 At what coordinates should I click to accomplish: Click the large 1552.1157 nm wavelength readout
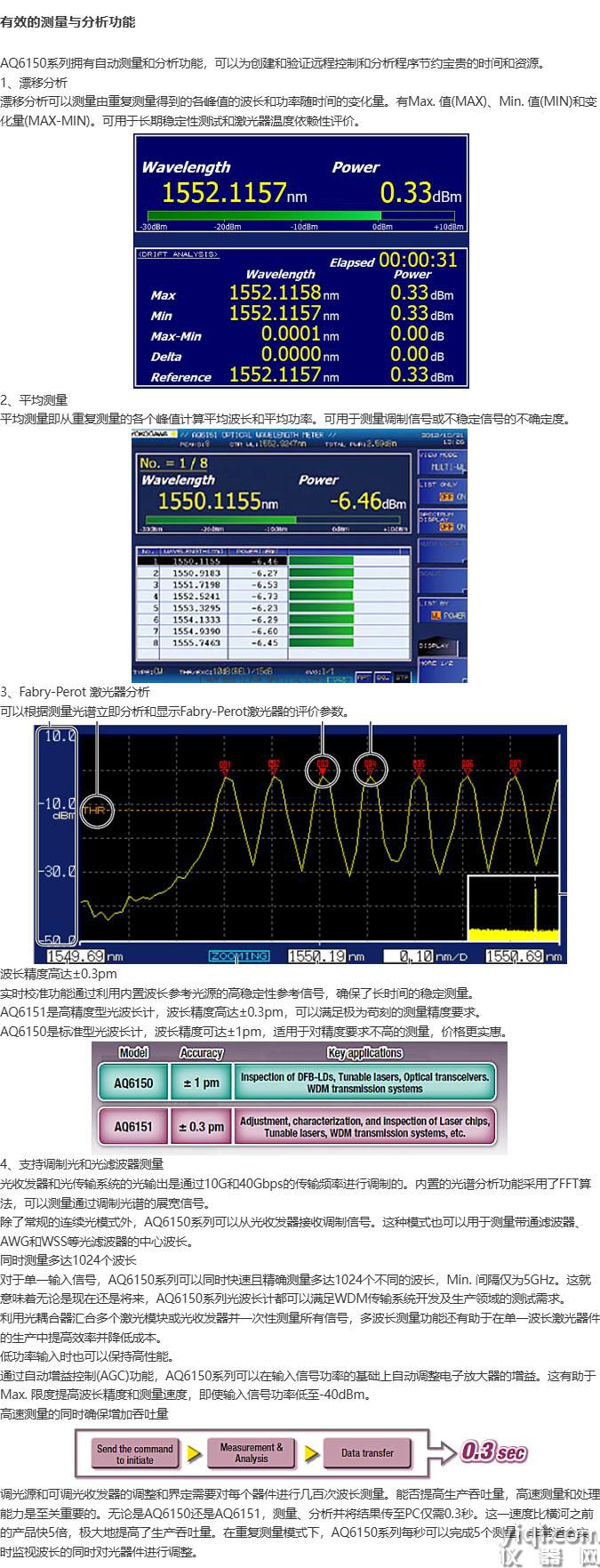(234, 193)
